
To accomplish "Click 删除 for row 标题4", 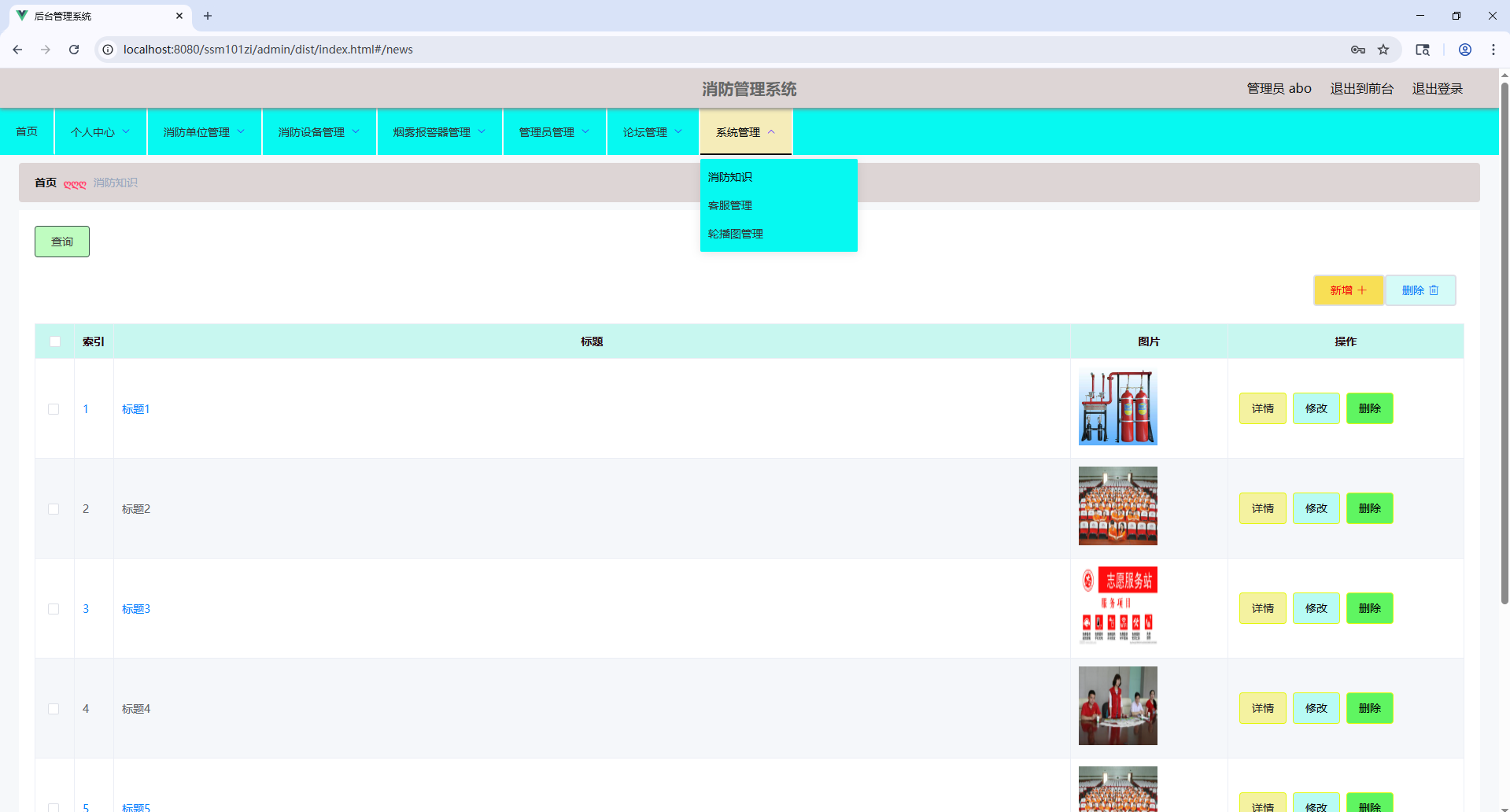I will click(x=1370, y=708).
